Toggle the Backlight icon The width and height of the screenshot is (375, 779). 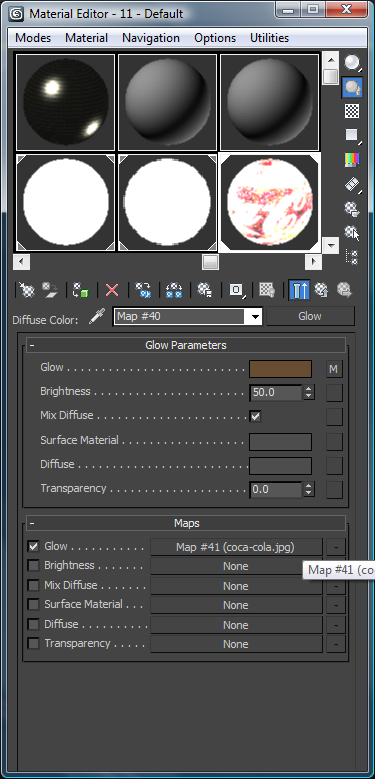[352, 87]
